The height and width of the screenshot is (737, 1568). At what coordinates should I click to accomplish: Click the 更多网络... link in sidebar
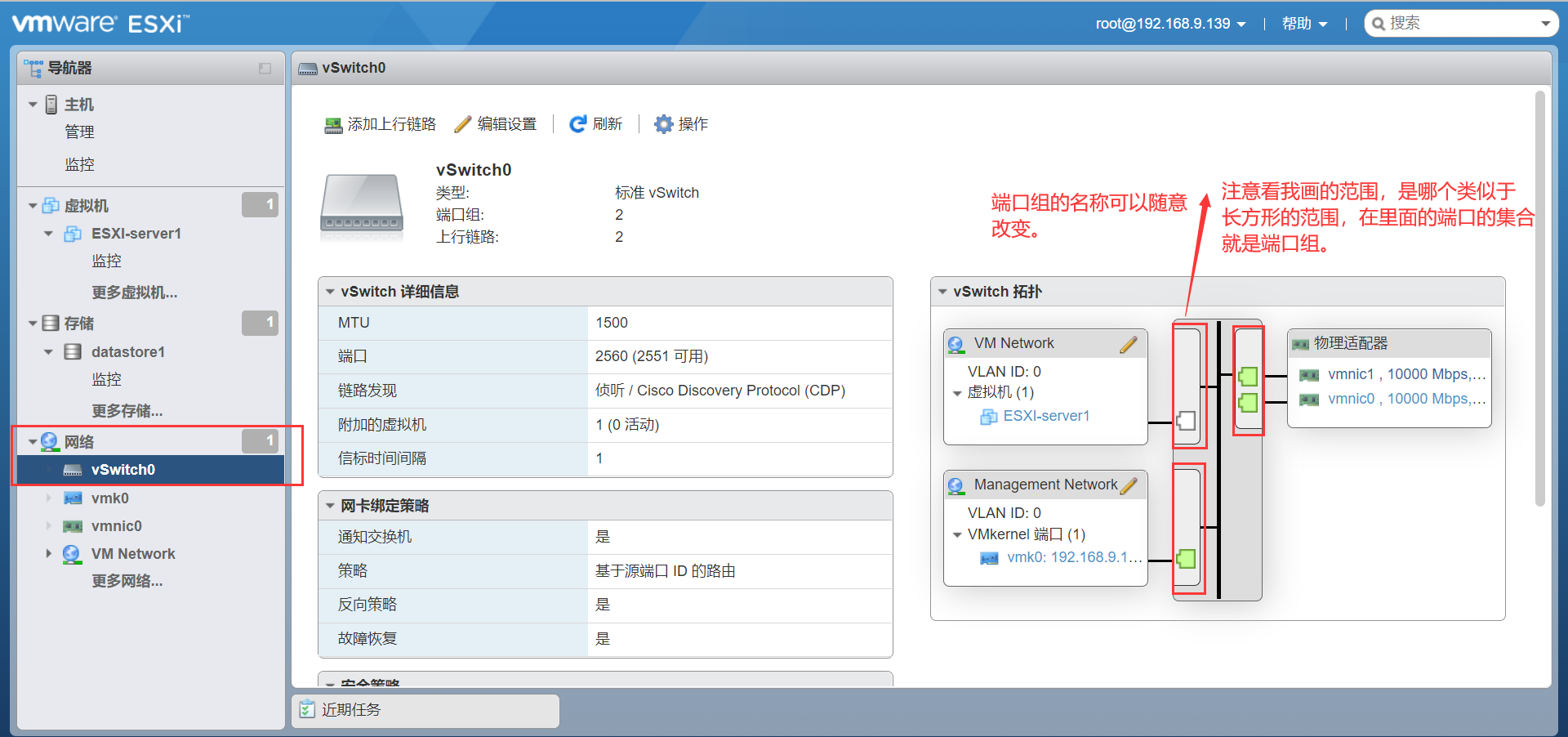pos(127,580)
